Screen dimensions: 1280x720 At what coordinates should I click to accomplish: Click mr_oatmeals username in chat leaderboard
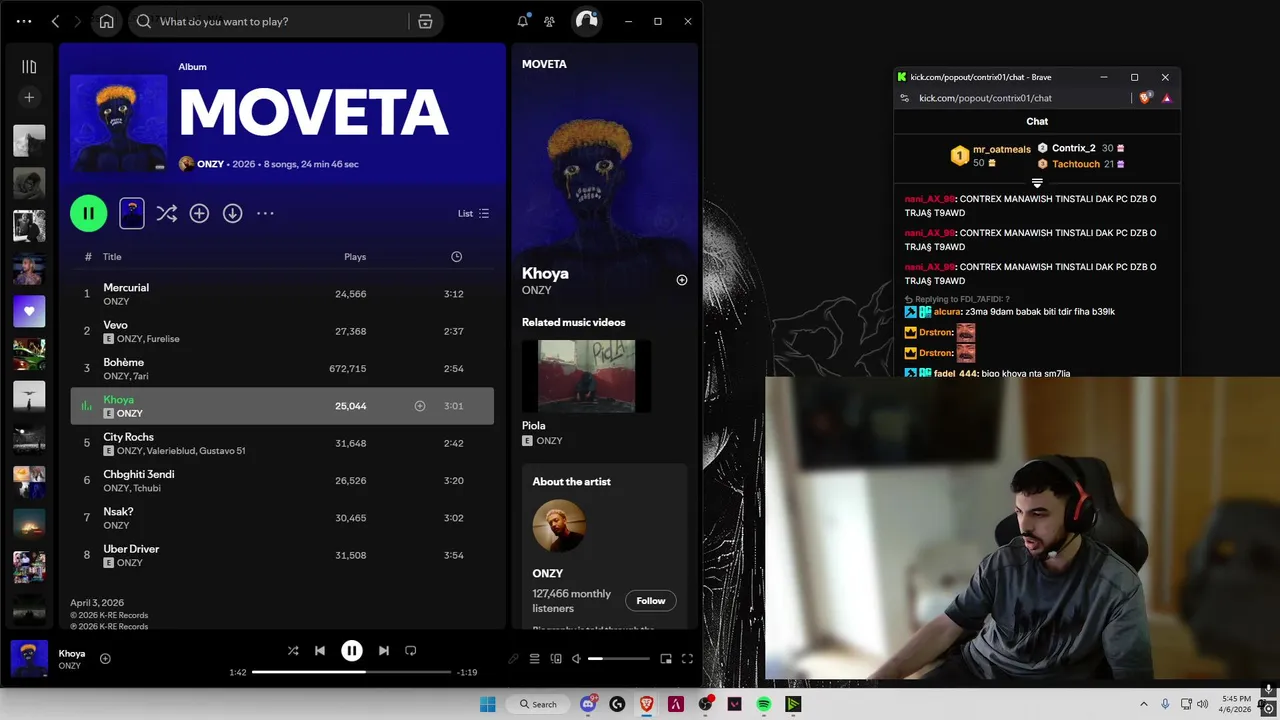(1001, 149)
